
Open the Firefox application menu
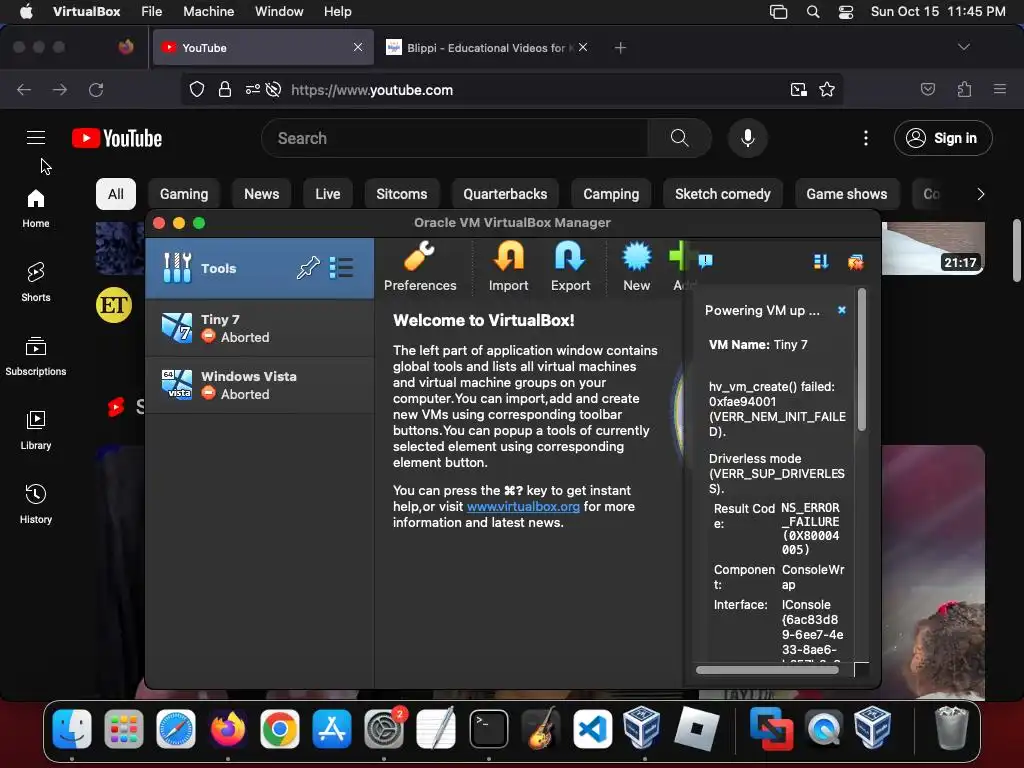click(1000, 89)
